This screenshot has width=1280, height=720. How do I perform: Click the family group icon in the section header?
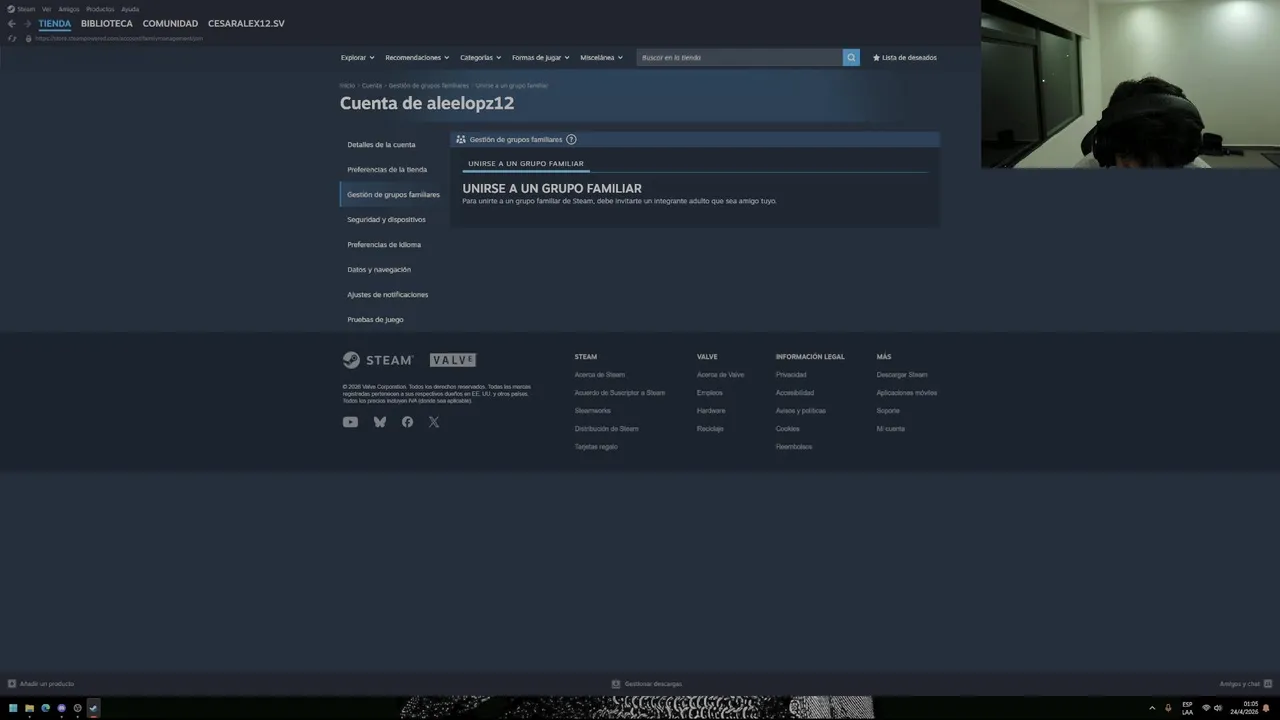[461, 139]
